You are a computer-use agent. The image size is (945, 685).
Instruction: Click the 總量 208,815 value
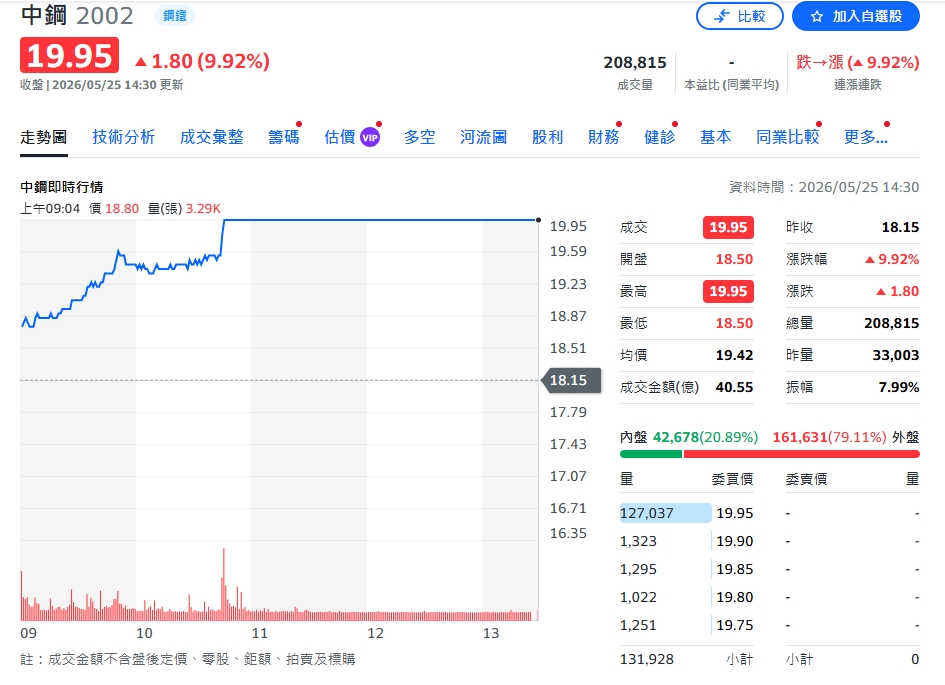point(891,323)
